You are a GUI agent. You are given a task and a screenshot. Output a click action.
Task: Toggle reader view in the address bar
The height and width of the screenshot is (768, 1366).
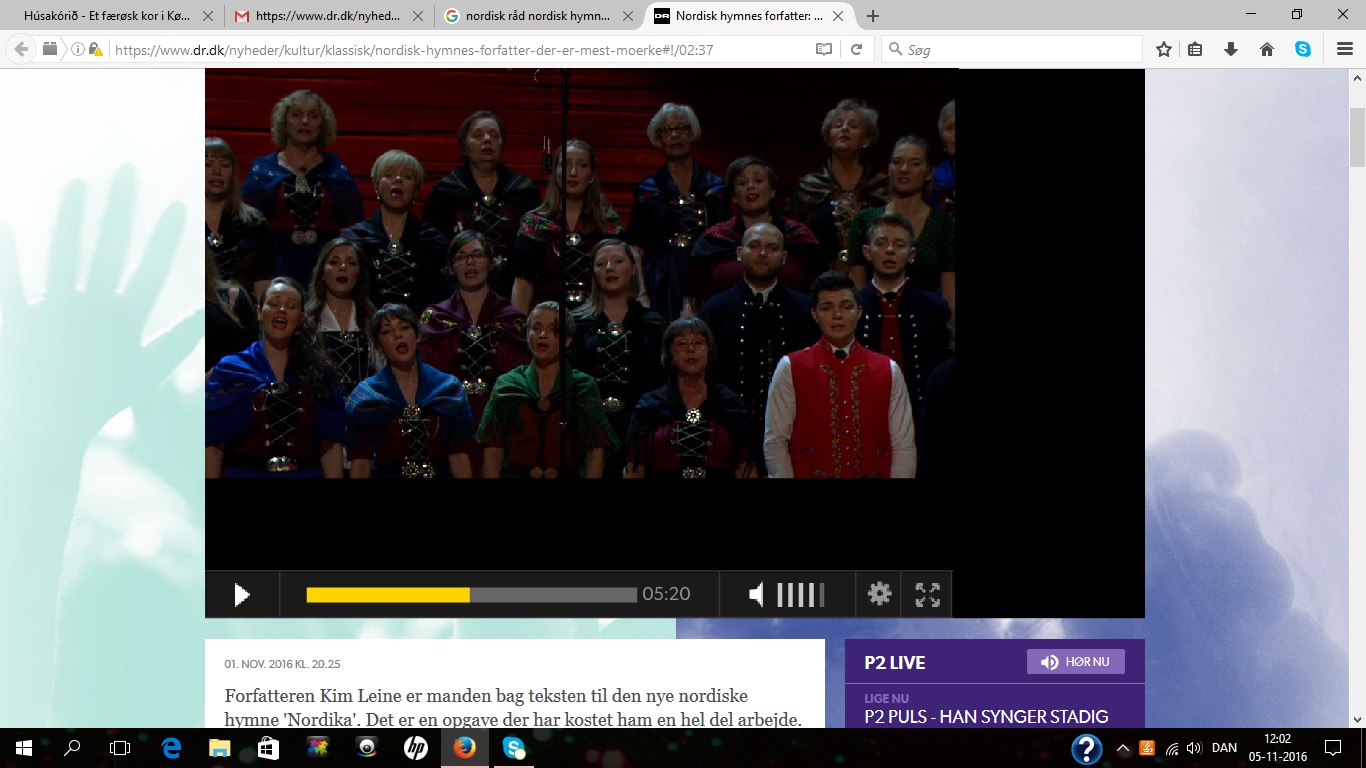tap(824, 49)
